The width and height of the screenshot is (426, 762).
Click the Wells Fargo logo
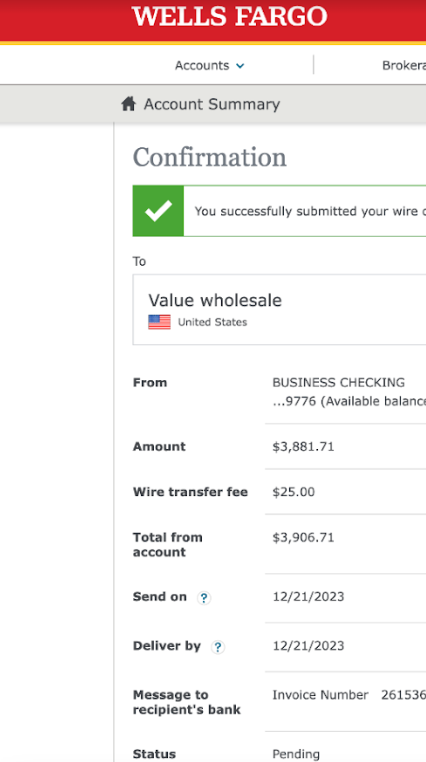point(229,16)
